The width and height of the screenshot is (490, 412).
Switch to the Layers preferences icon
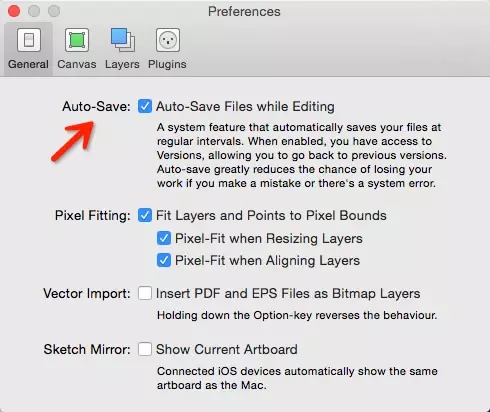point(123,40)
